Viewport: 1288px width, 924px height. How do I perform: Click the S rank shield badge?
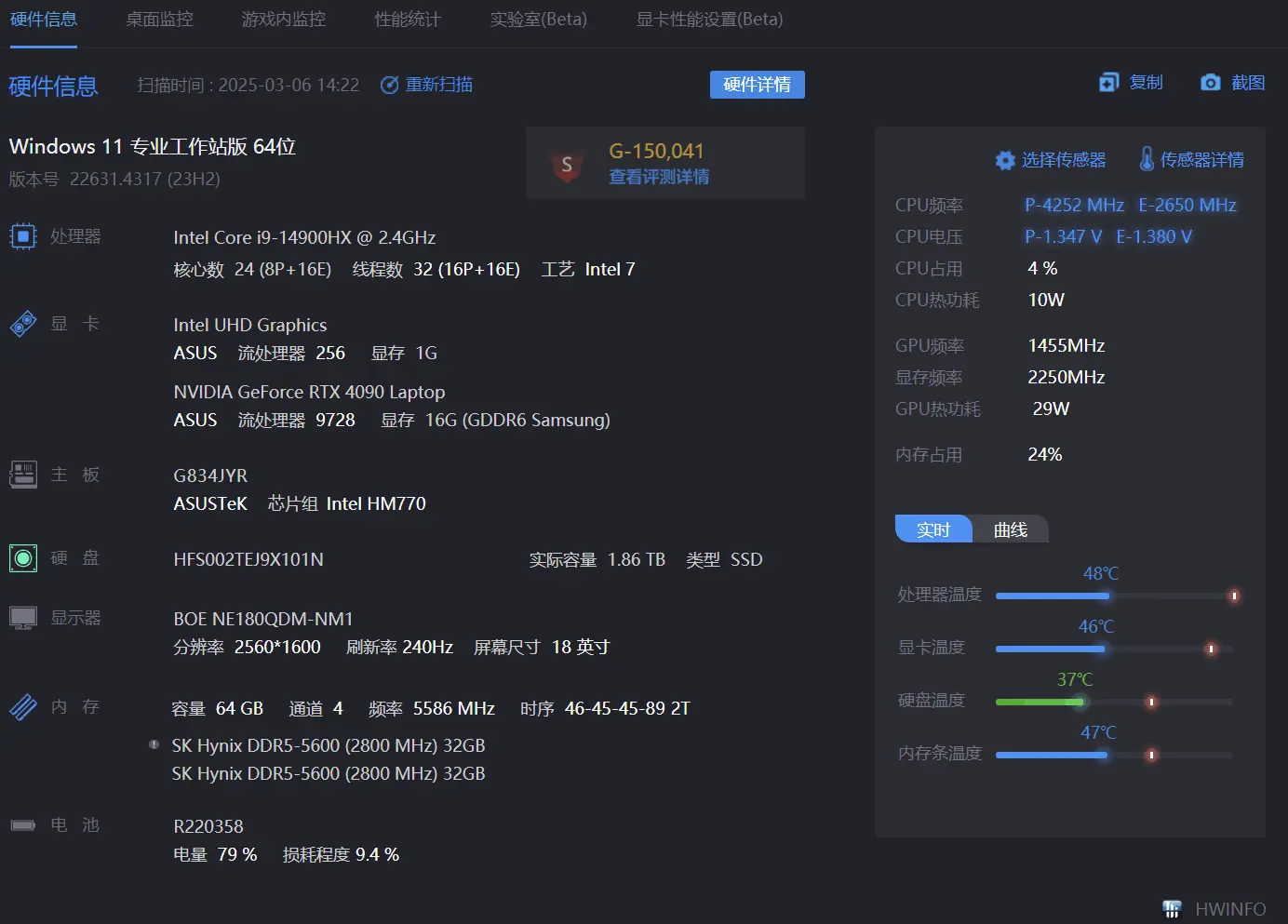click(x=567, y=166)
